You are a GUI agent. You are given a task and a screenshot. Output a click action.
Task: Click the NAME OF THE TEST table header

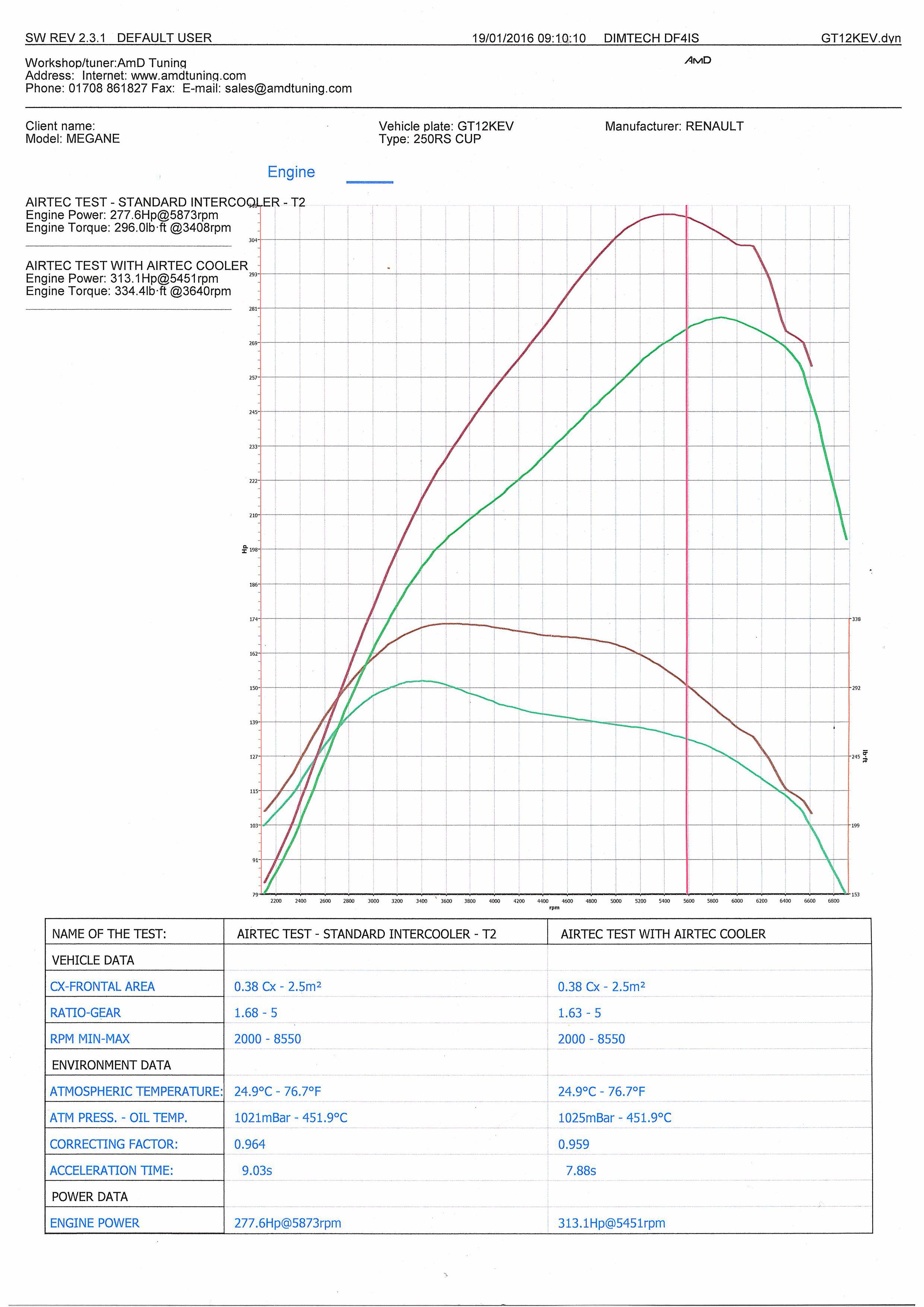click(x=109, y=934)
